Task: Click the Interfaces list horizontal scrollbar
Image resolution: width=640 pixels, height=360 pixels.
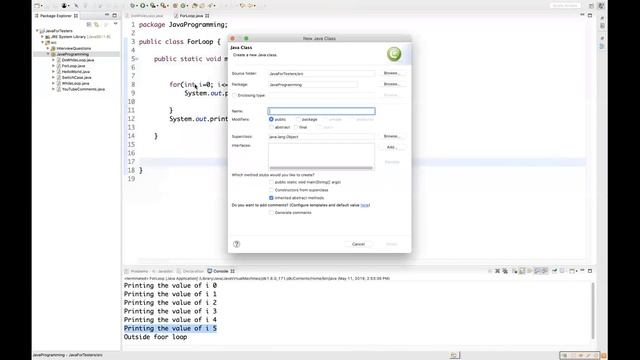Action: coord(321,168)
